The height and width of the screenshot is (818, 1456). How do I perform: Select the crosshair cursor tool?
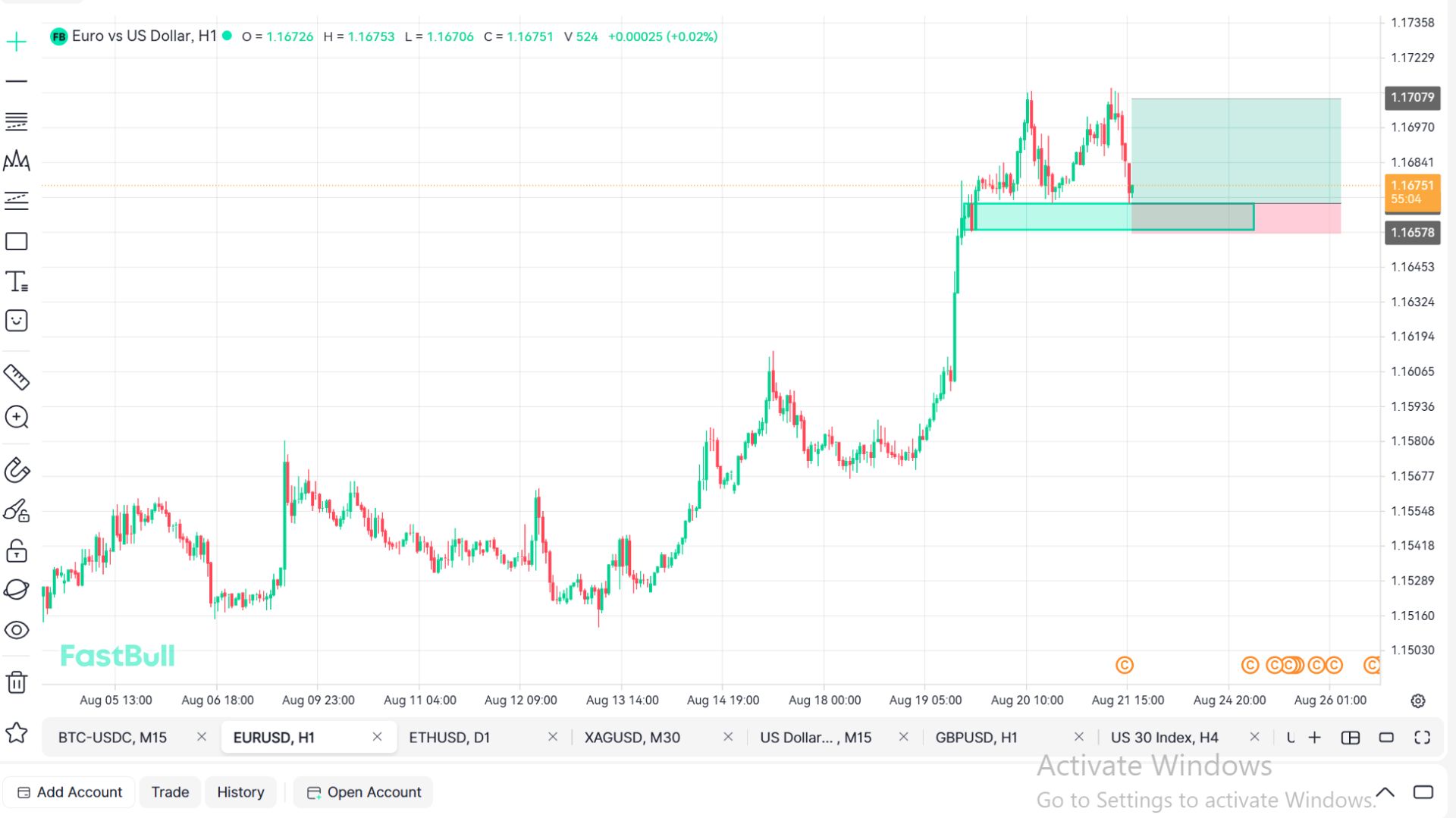coord(17,42)
